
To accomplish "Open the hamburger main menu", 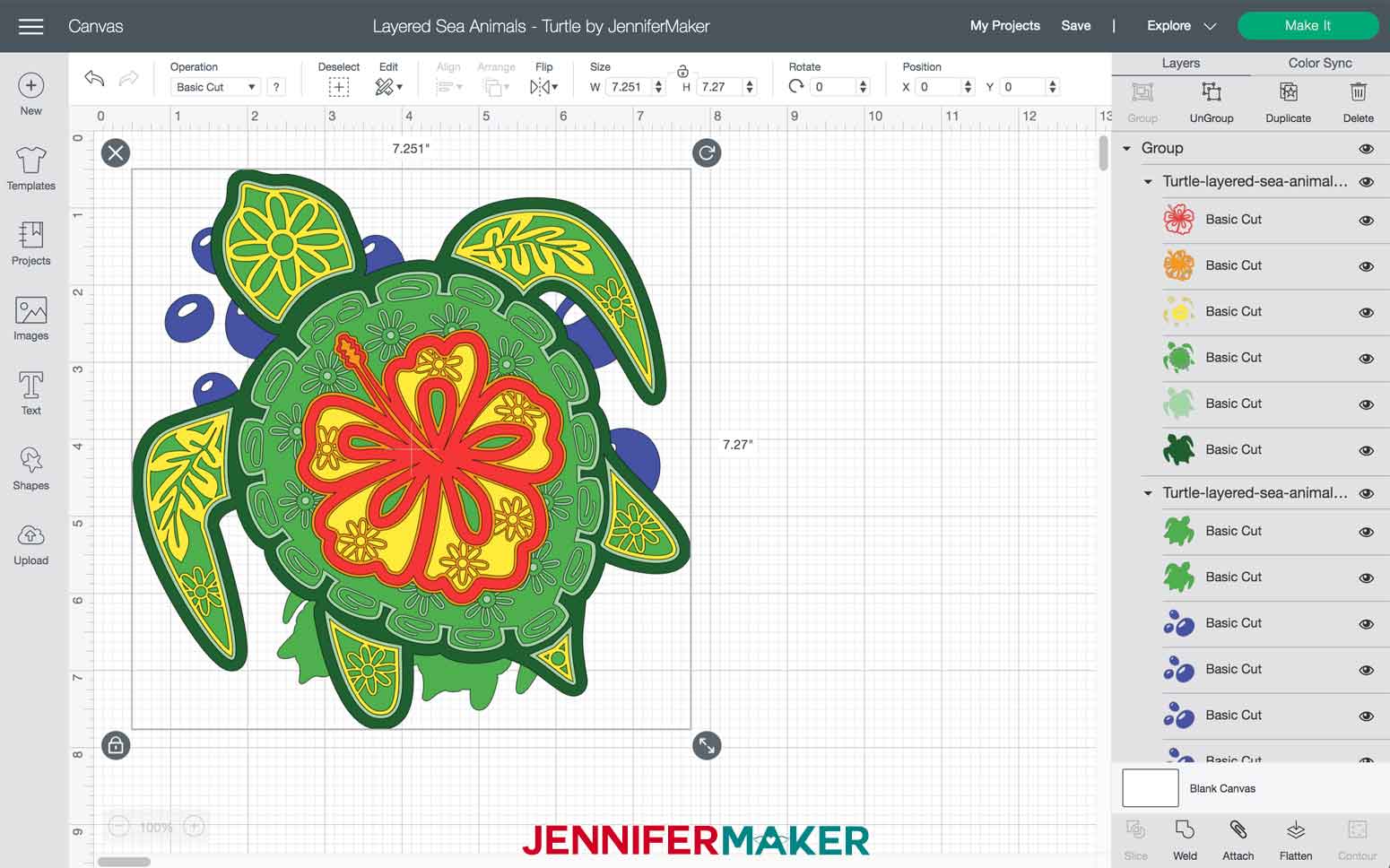I will (x=30, y=26).
